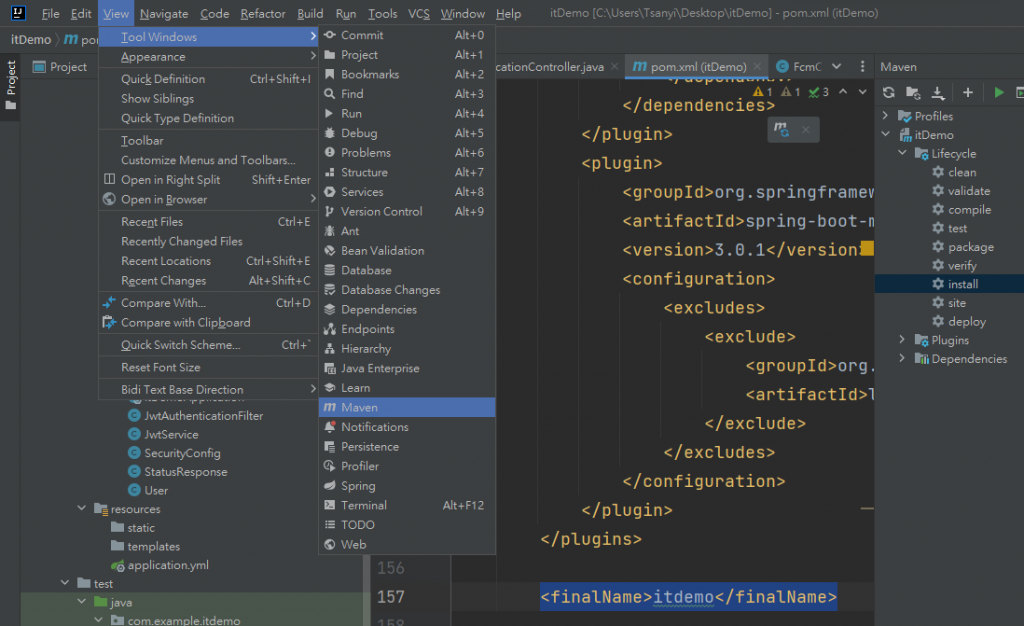
Task: Click the editor tab options kebab icon
Action: coord(862,66)
